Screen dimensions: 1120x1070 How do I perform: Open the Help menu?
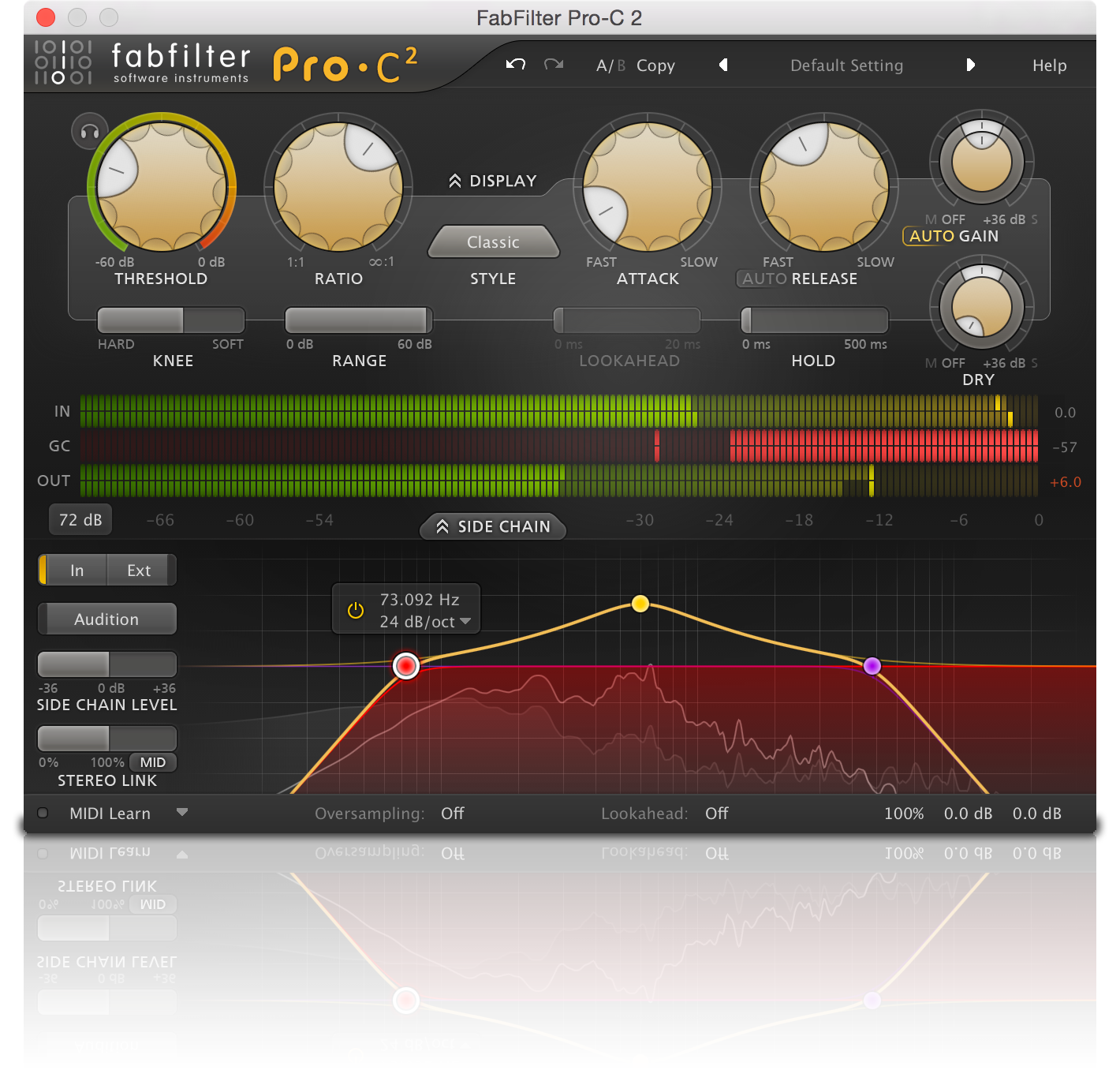(x=1049, y=65)
